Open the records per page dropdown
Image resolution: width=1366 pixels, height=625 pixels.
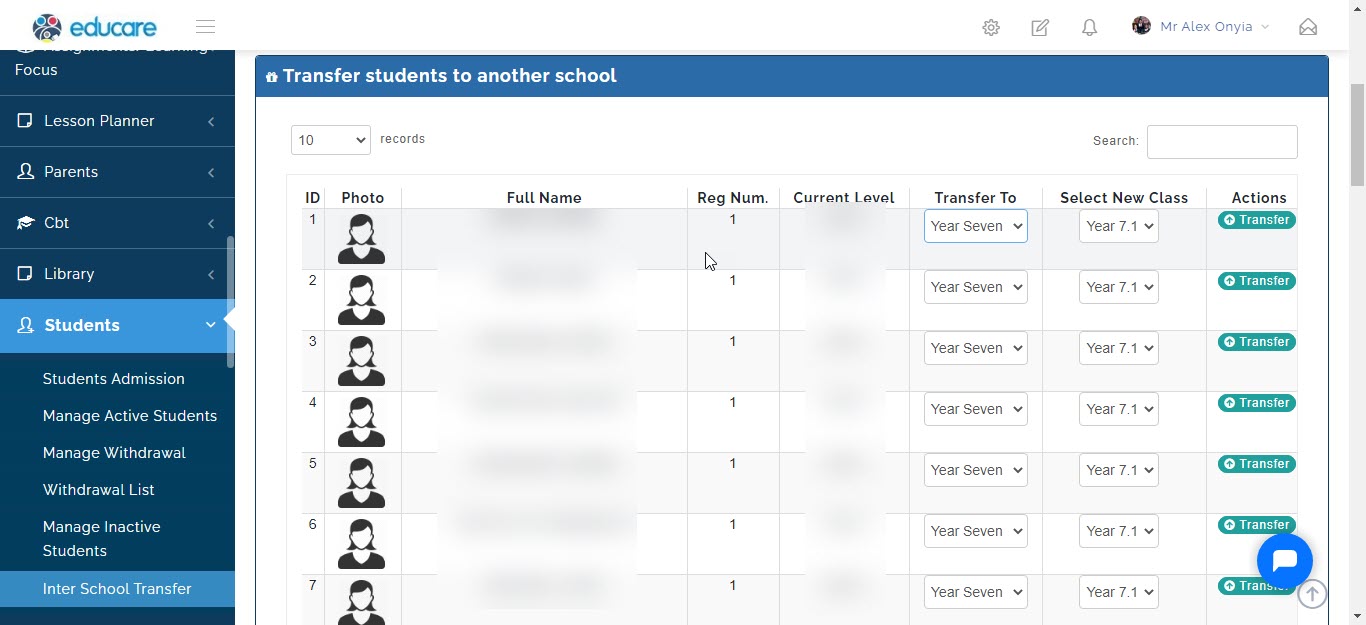point(331,140)
